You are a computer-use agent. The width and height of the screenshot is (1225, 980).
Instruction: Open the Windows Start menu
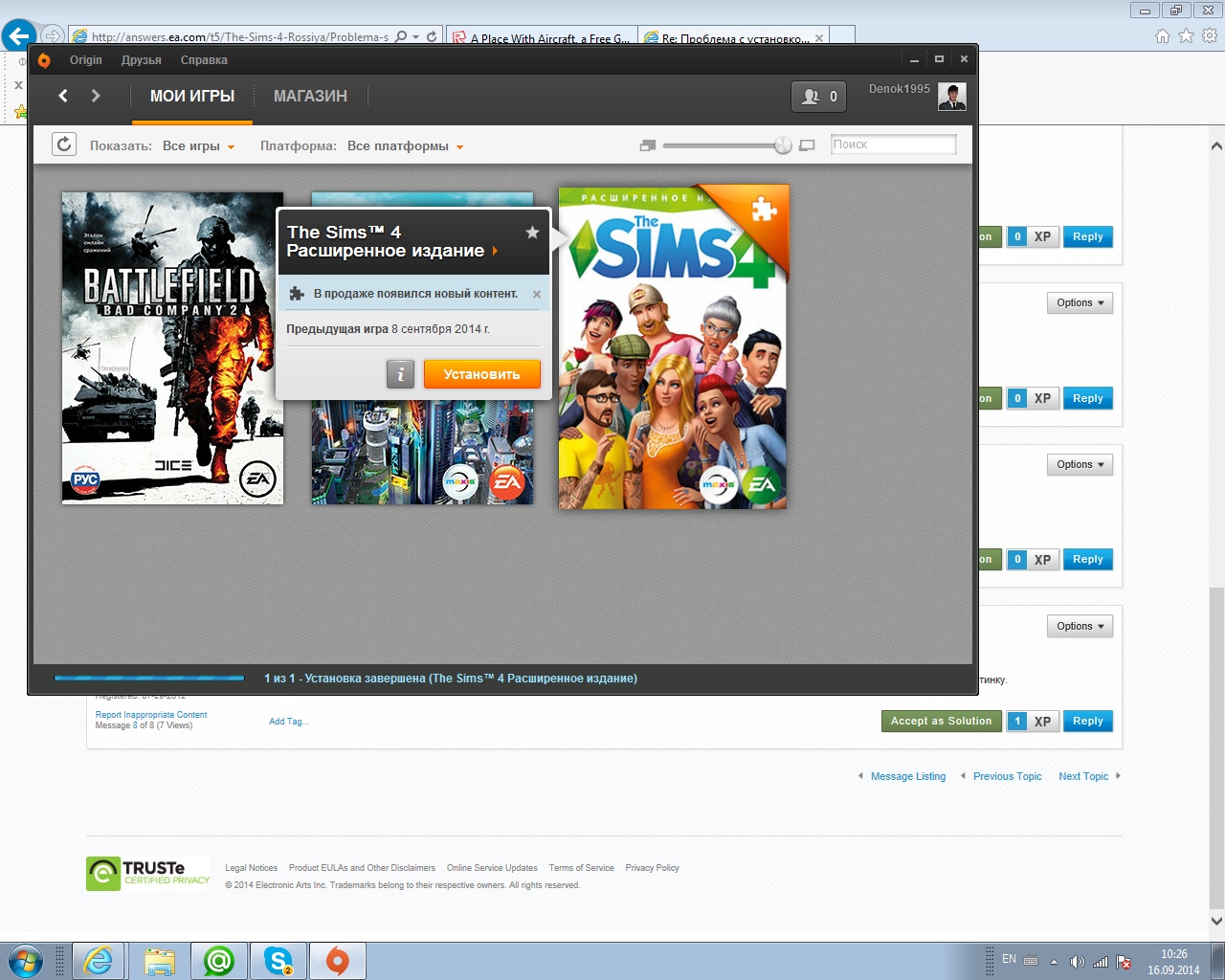pos(26,961)
